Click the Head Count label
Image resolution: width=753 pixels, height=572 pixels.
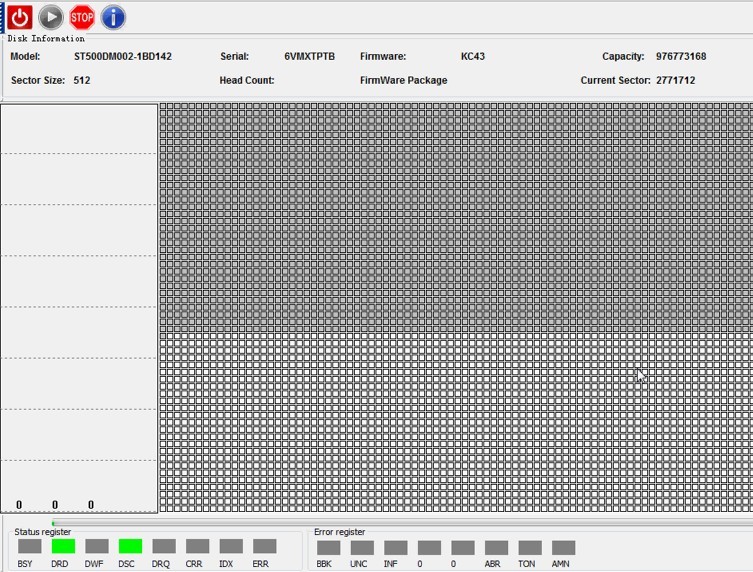coord(247,81)
